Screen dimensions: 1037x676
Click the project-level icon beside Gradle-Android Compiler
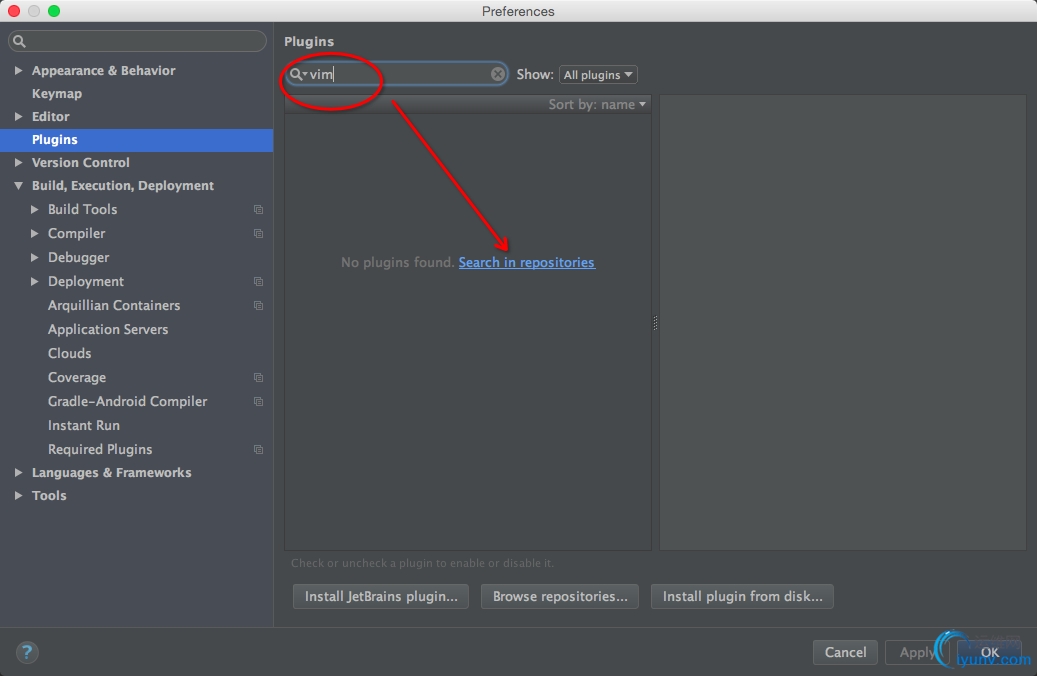(259, 401)
